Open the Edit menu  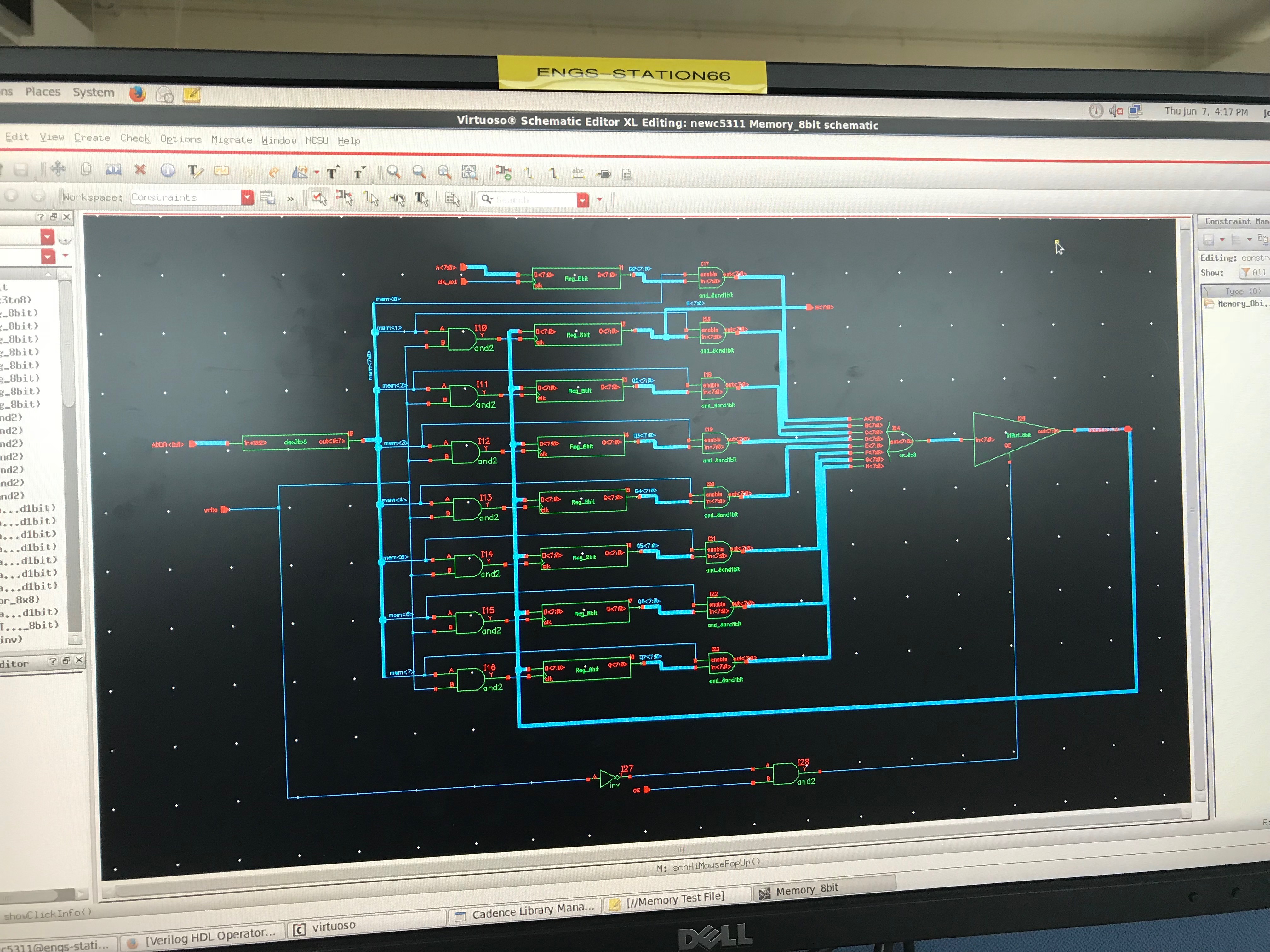click(x=17, y=137)
